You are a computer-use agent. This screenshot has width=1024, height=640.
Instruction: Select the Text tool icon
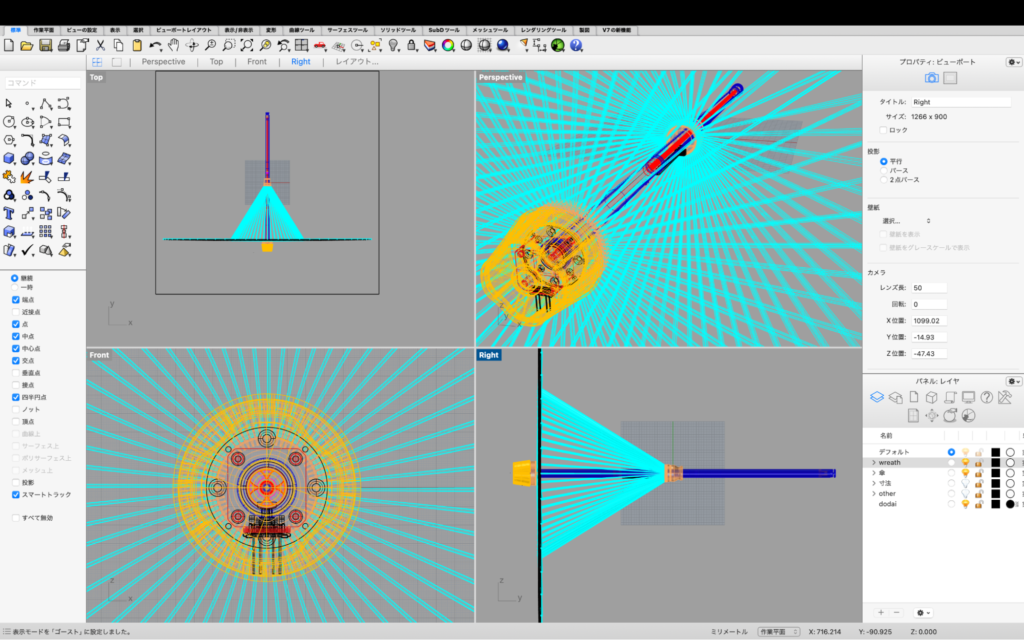pos(9,213)
